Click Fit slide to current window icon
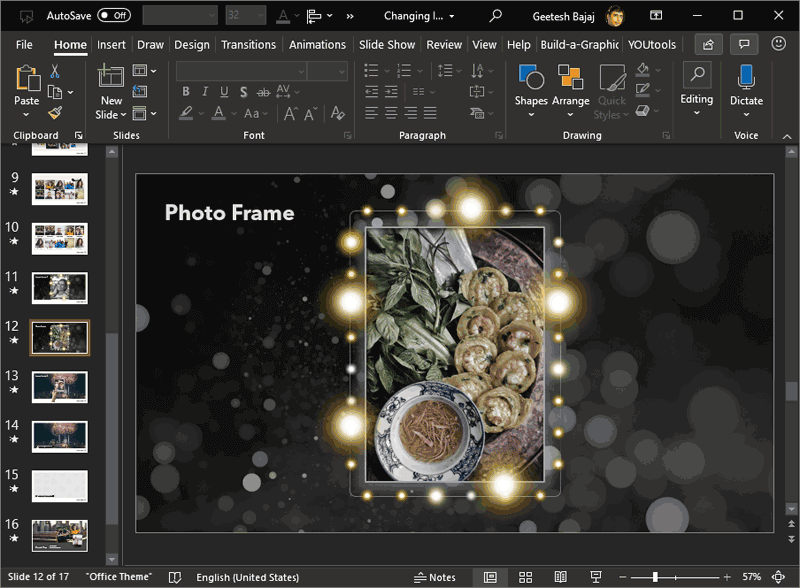 pos(778,577)
